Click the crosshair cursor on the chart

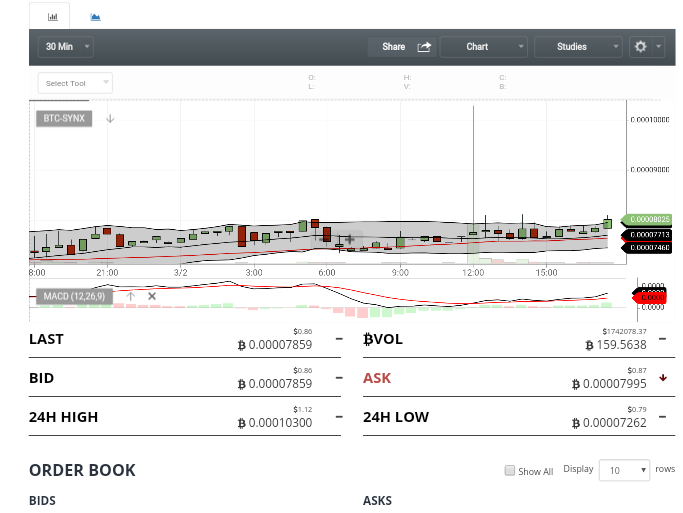pyautogui.click(x=349, y=239)
